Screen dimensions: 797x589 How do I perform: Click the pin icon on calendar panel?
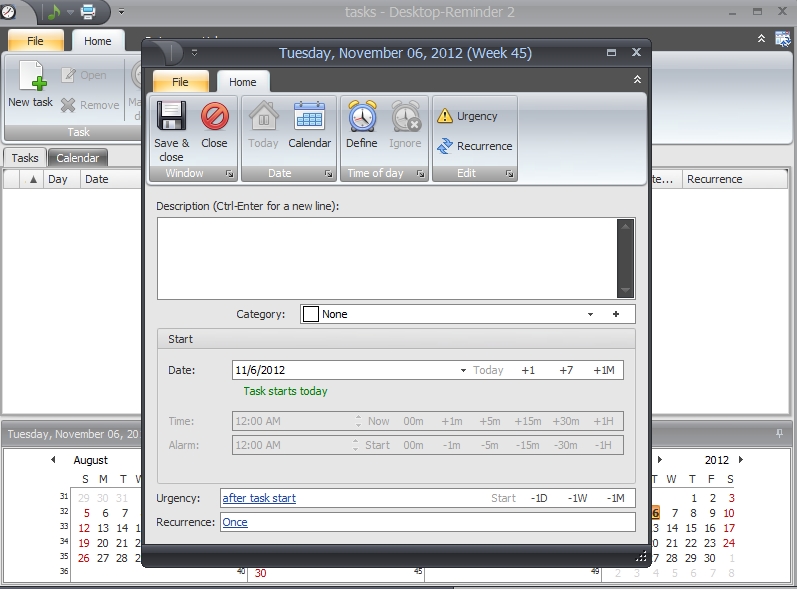(x=780, y=433)
